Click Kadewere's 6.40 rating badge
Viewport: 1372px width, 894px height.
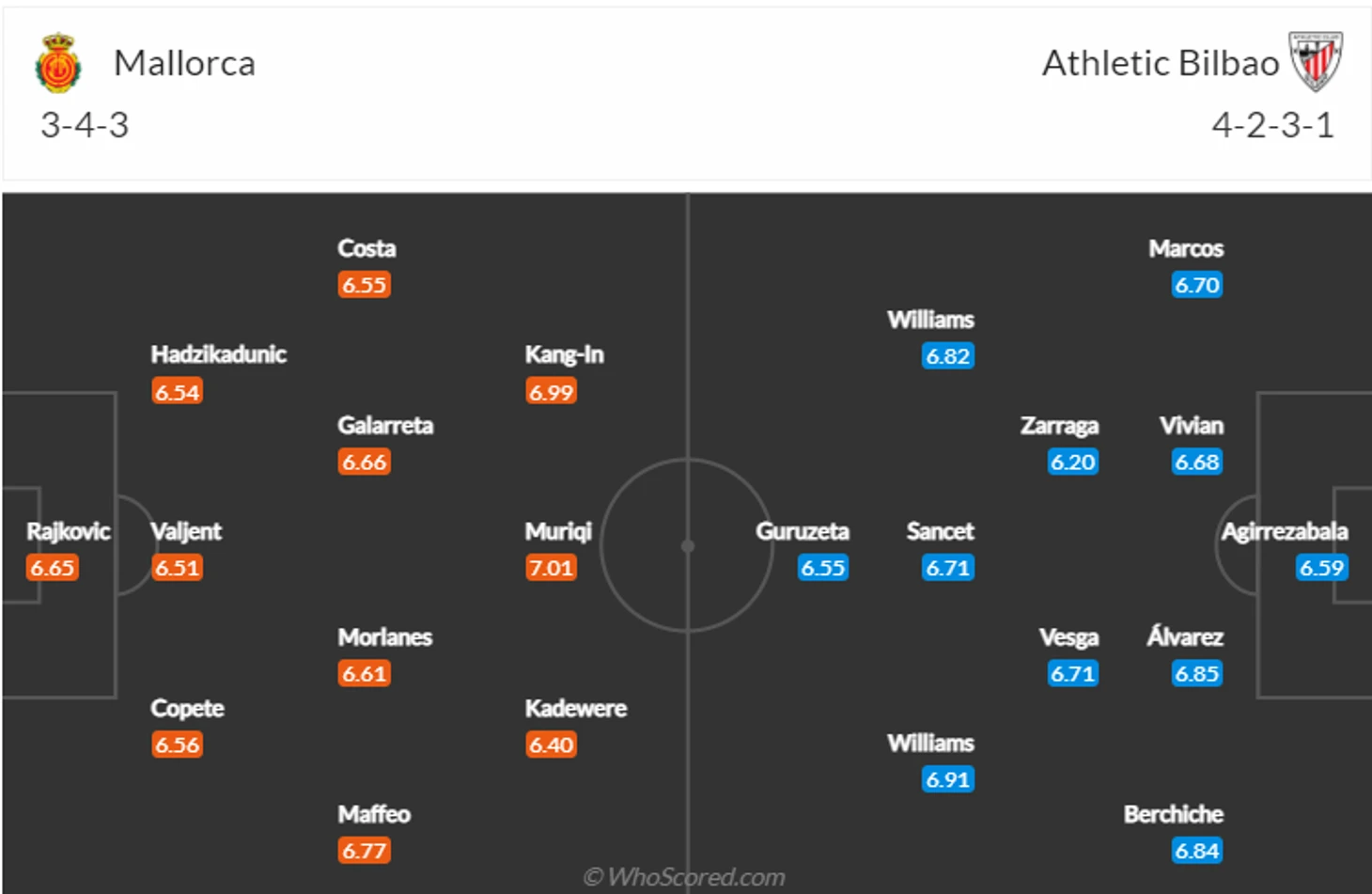pyautogui.click(x=551, y=745)
